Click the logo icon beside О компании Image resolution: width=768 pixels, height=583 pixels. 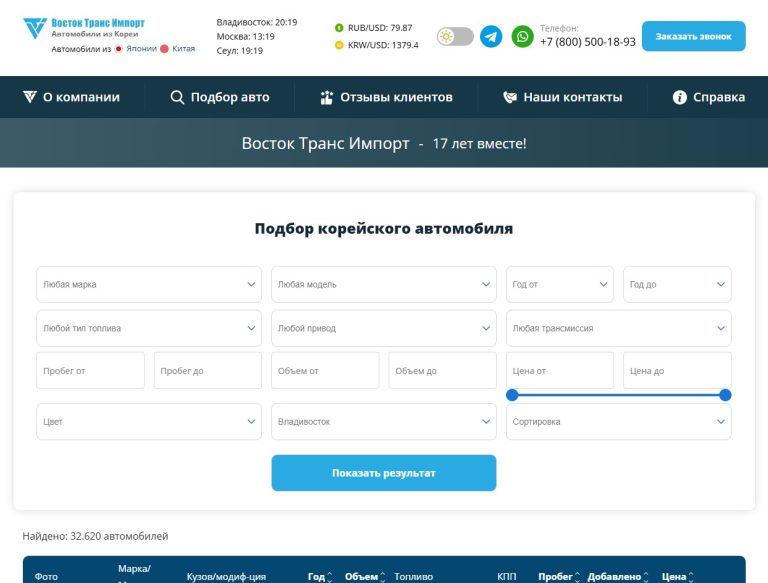pyautogui.click(x=30, y=97)
